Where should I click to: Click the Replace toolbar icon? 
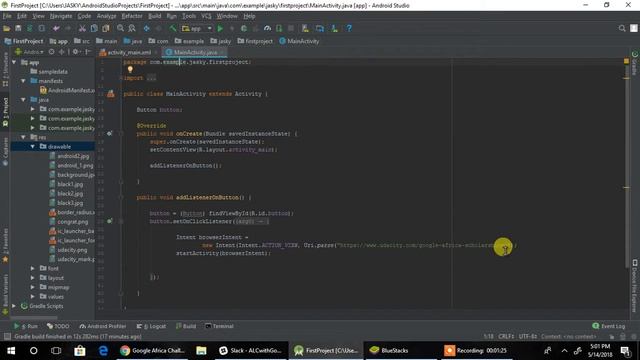click(132, 29)
